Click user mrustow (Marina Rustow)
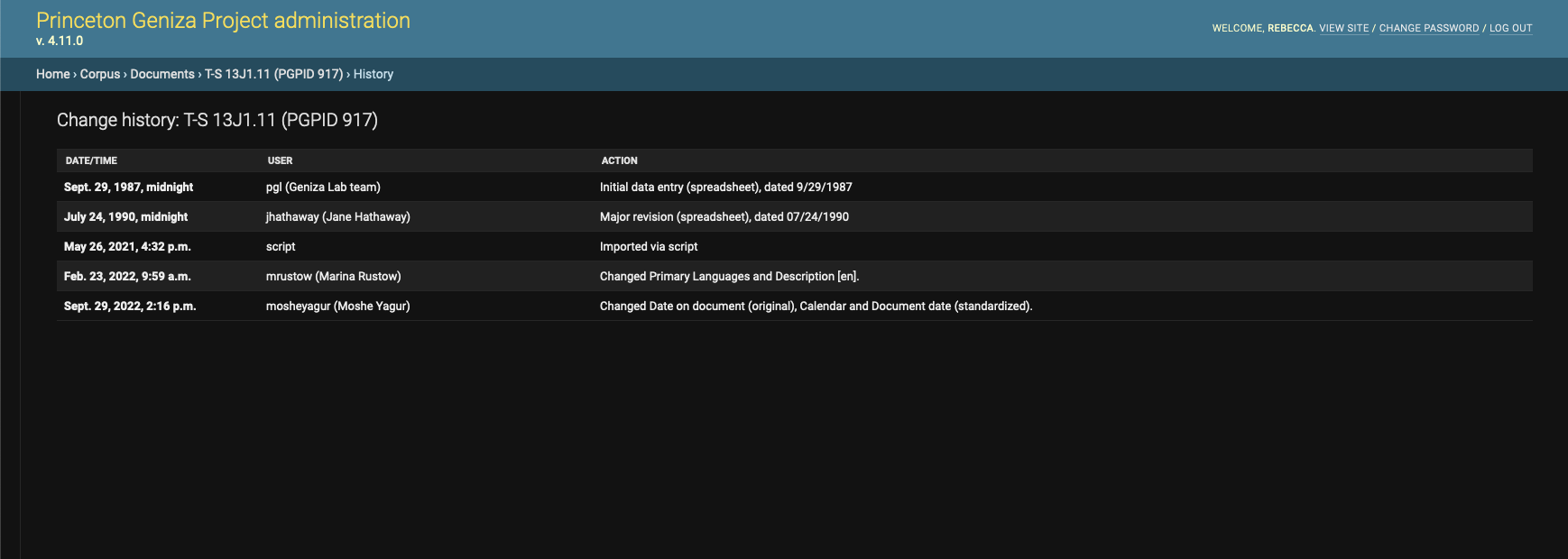1568x559 pixels. 333,277
